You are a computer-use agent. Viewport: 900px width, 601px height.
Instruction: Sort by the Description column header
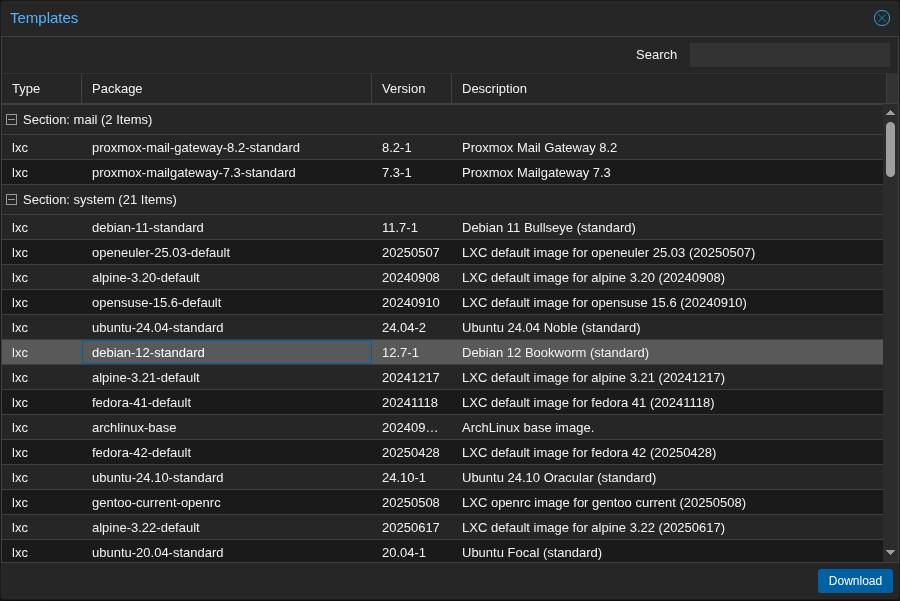coord(669,88)
